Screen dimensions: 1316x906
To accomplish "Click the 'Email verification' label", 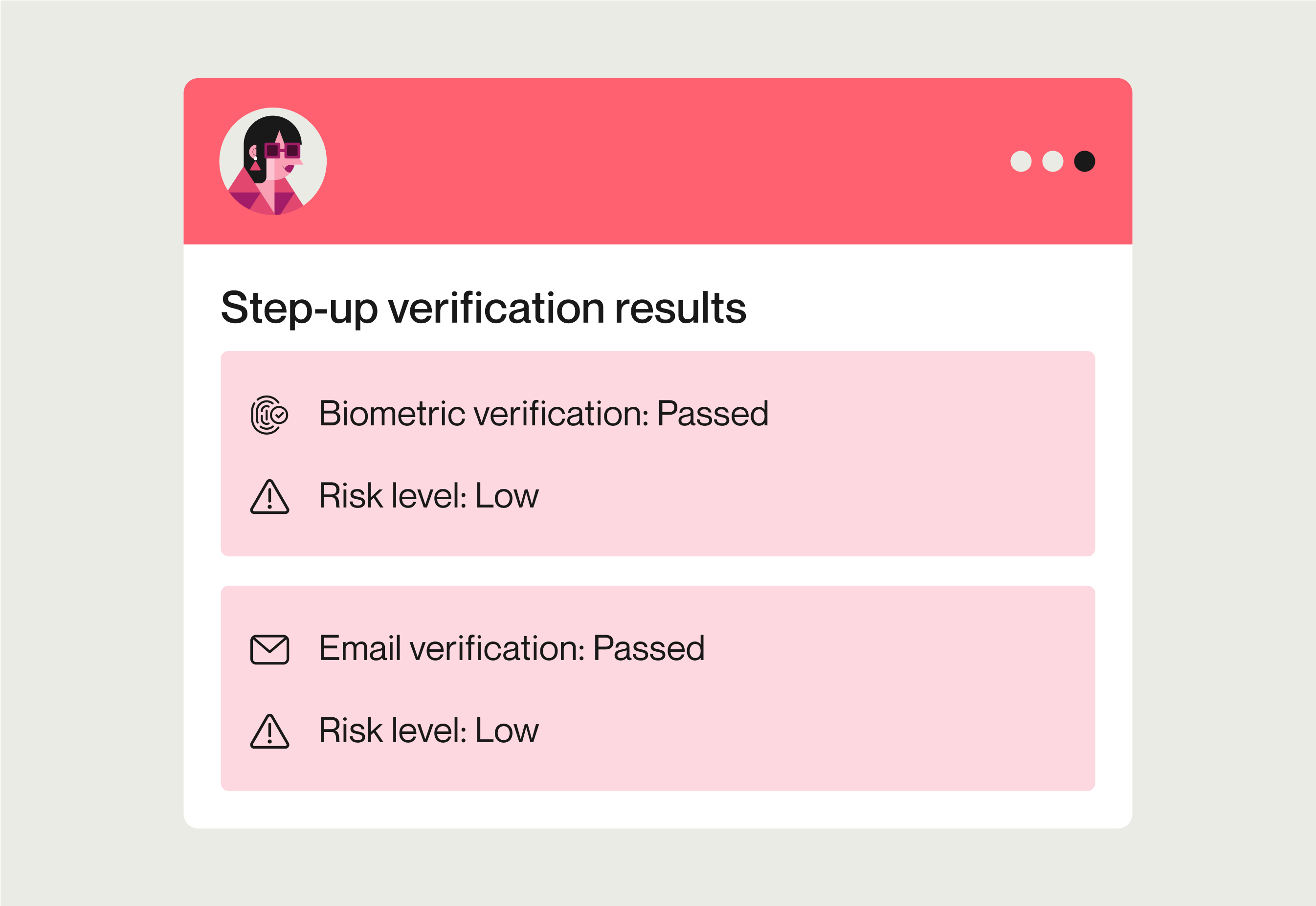I will click(451, 648).
